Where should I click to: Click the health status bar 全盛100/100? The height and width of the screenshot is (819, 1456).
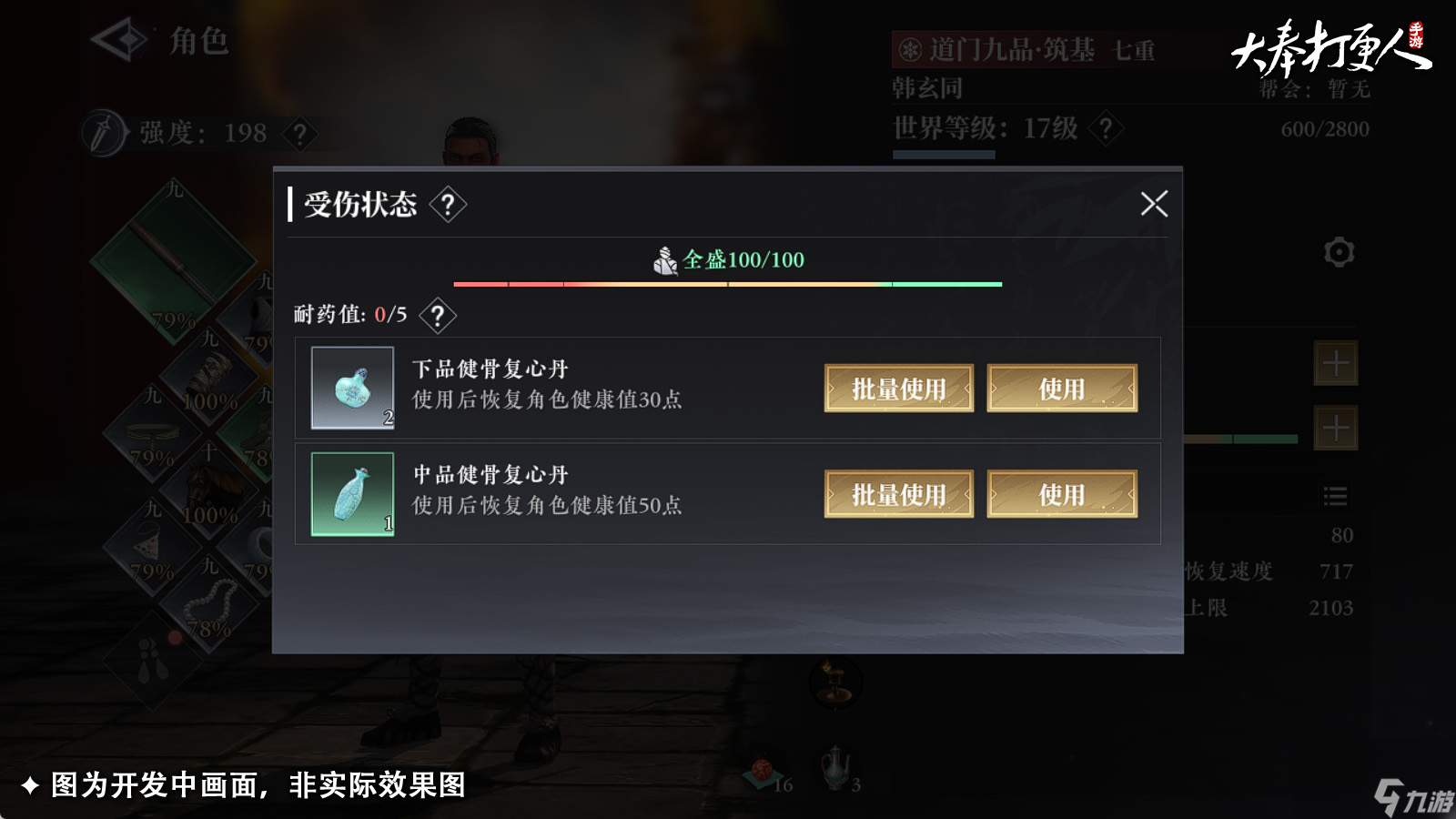[x=728, y=284]
